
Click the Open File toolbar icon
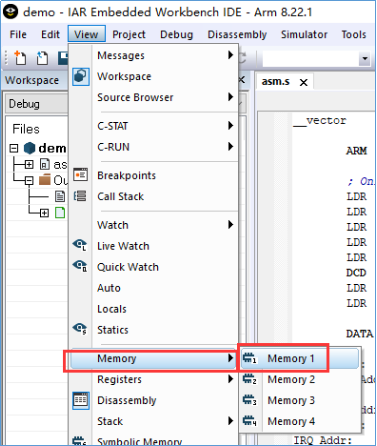click(42, 58)
